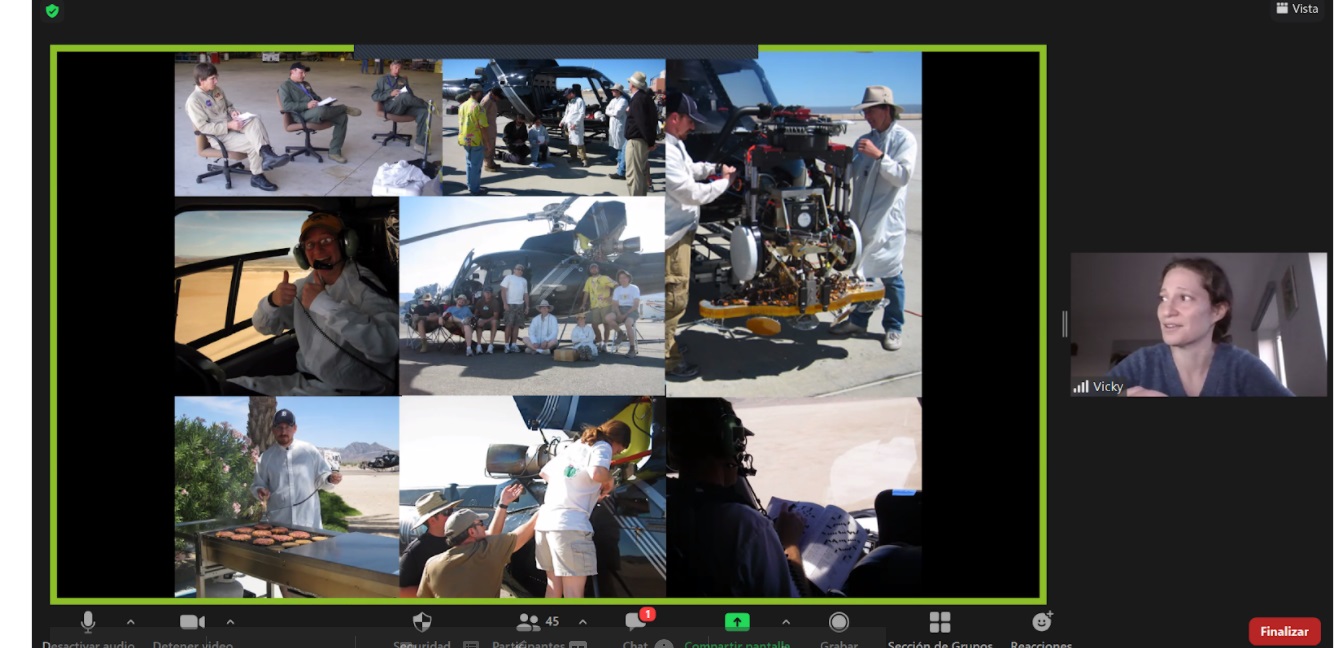Image resolution: width=1336 pixels, height=648 pixels.
Task: Open the Seguridad shield icon
Action: coord(422,622)
